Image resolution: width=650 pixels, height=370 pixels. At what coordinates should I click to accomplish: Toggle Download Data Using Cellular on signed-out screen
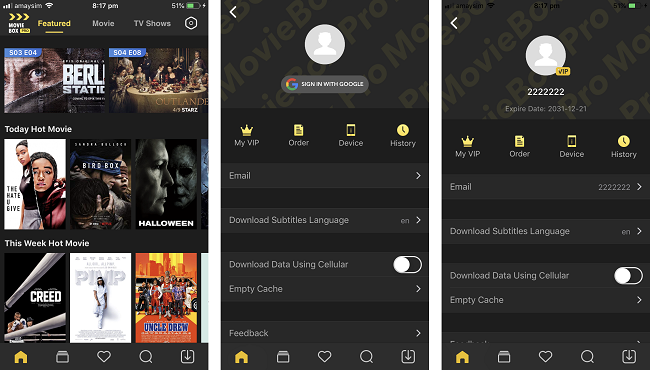click(407, 264)
